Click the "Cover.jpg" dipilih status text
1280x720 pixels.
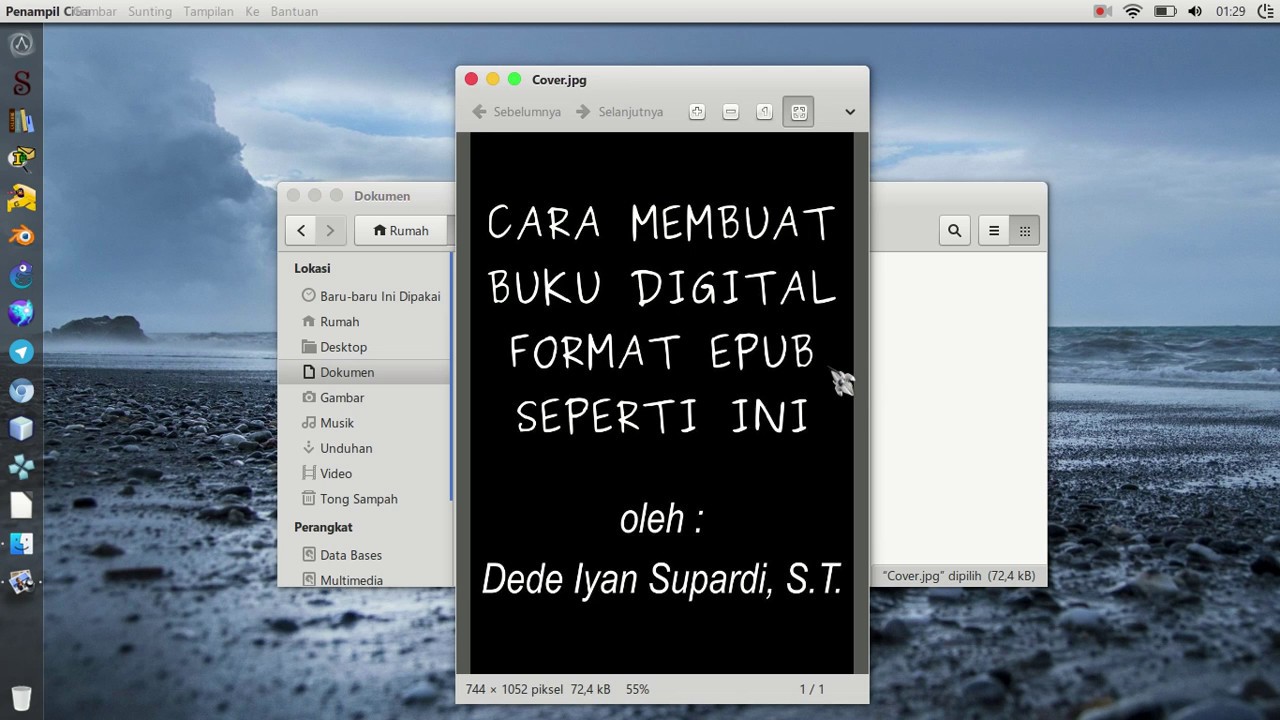click(x=959, y=576)
